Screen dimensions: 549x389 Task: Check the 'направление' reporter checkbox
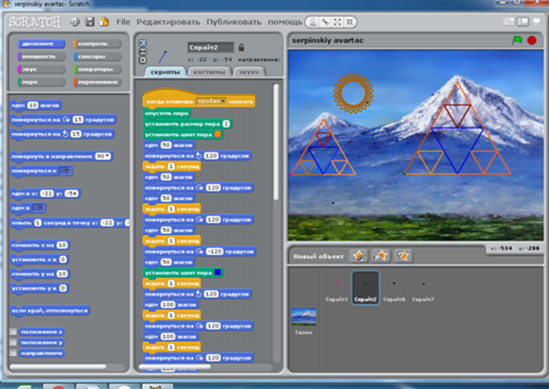click(x=13, y=353)
